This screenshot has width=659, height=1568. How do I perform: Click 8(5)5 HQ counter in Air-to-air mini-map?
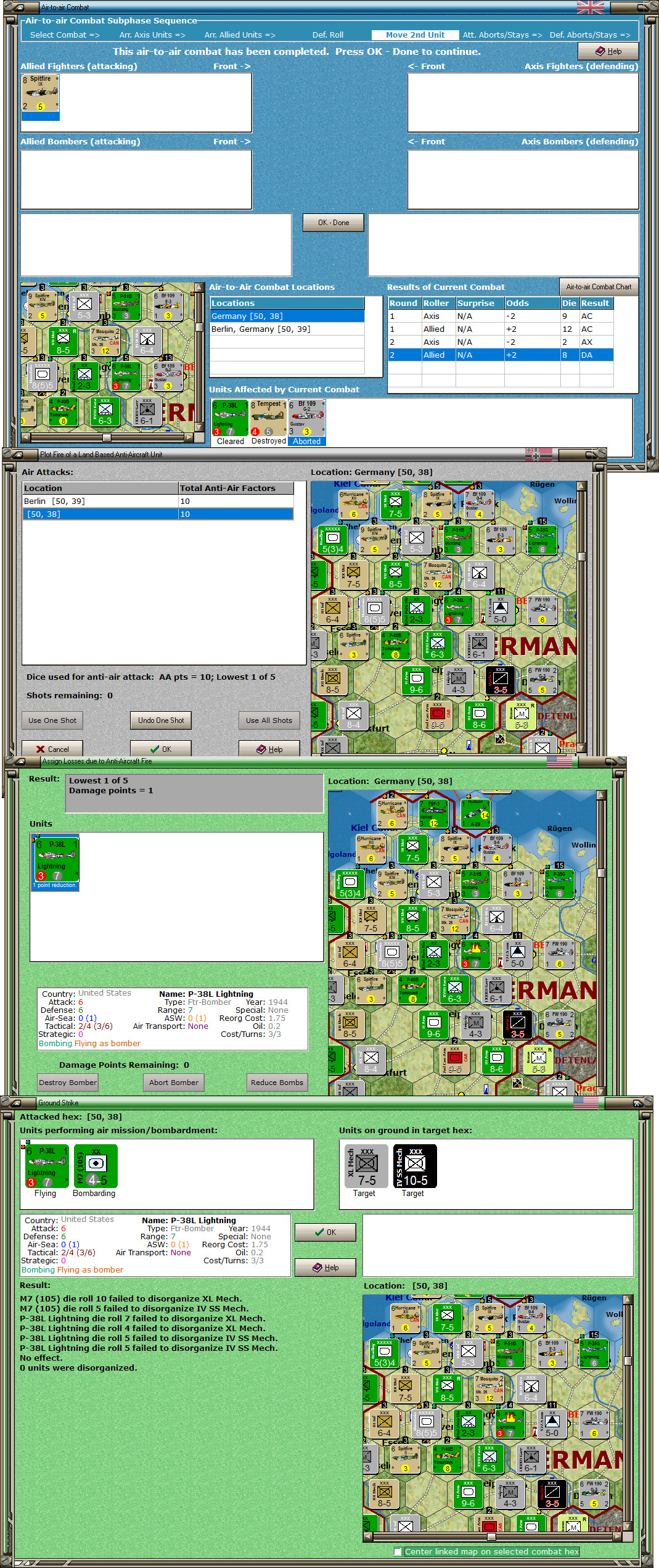pyautogui.click(x=43, y=376)
